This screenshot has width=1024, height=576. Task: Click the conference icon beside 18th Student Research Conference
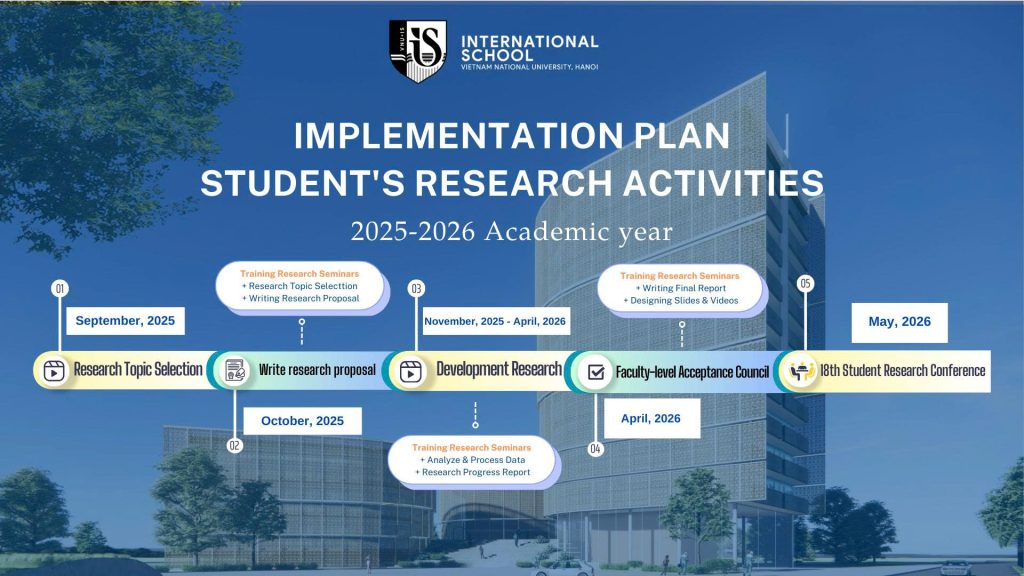(x=800, y=371)
